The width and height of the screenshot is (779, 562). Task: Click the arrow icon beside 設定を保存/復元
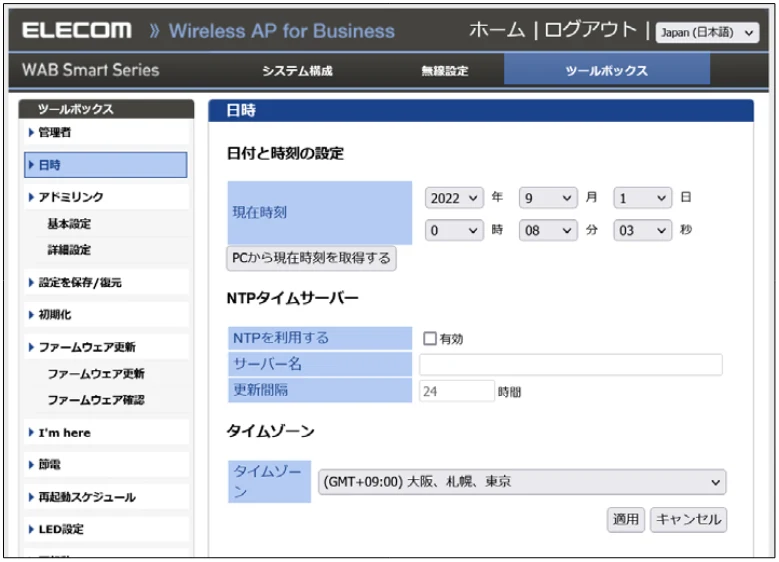pyautogui.click(x=31, y=282)
